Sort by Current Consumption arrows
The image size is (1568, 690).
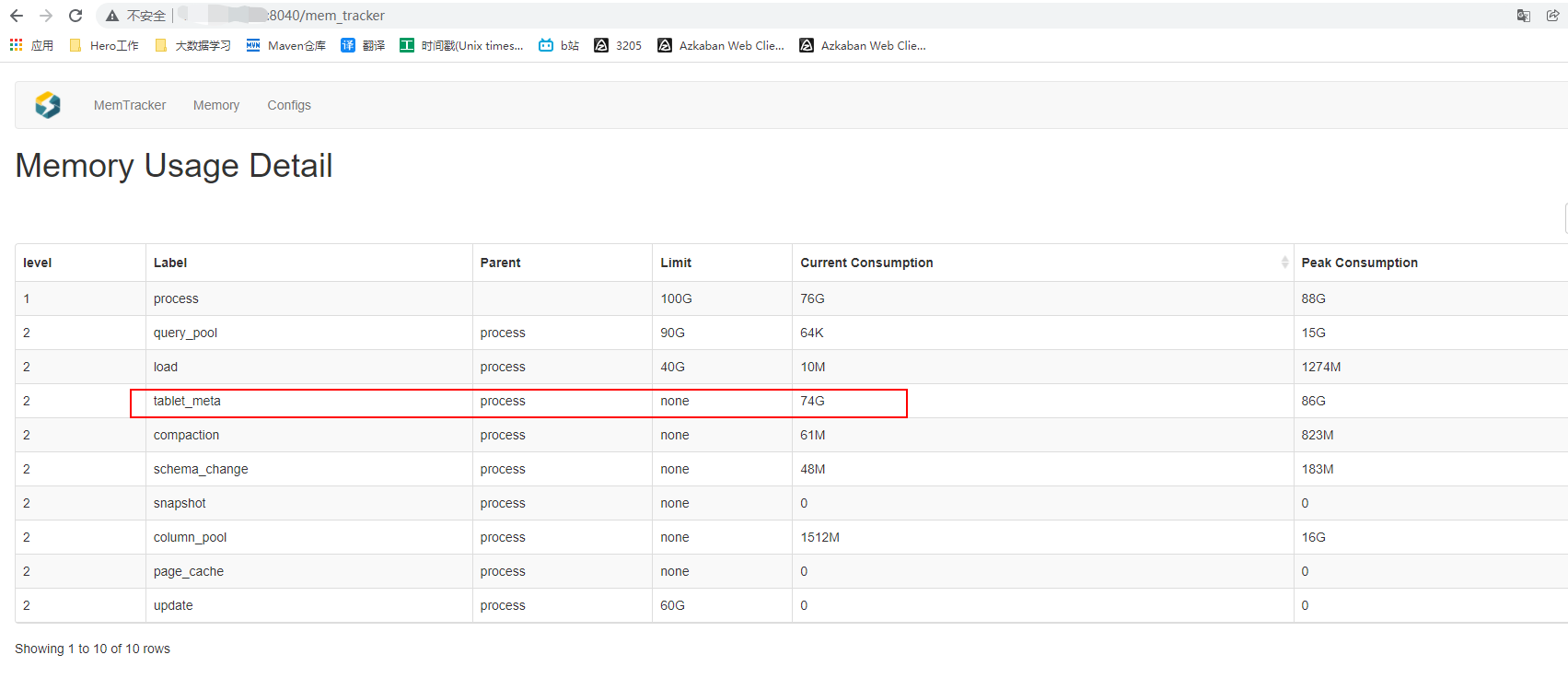click(1284, 263)
